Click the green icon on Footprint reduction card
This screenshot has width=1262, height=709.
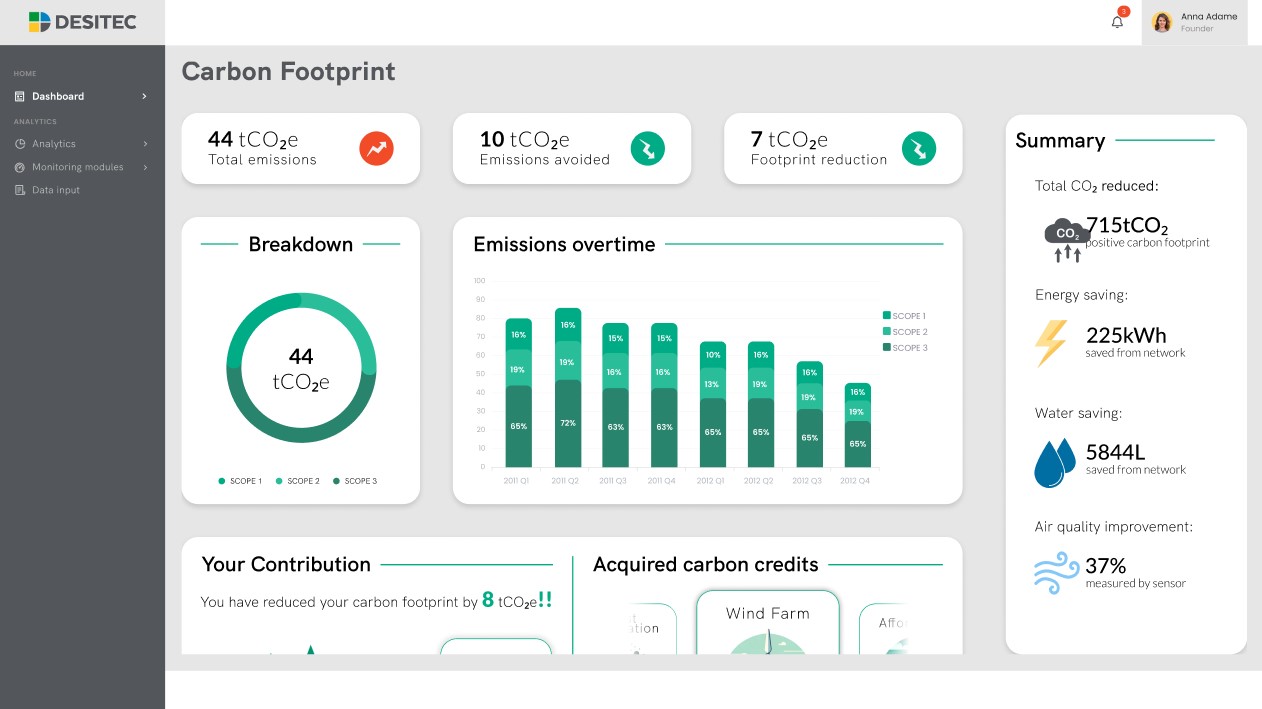[918, 149]
